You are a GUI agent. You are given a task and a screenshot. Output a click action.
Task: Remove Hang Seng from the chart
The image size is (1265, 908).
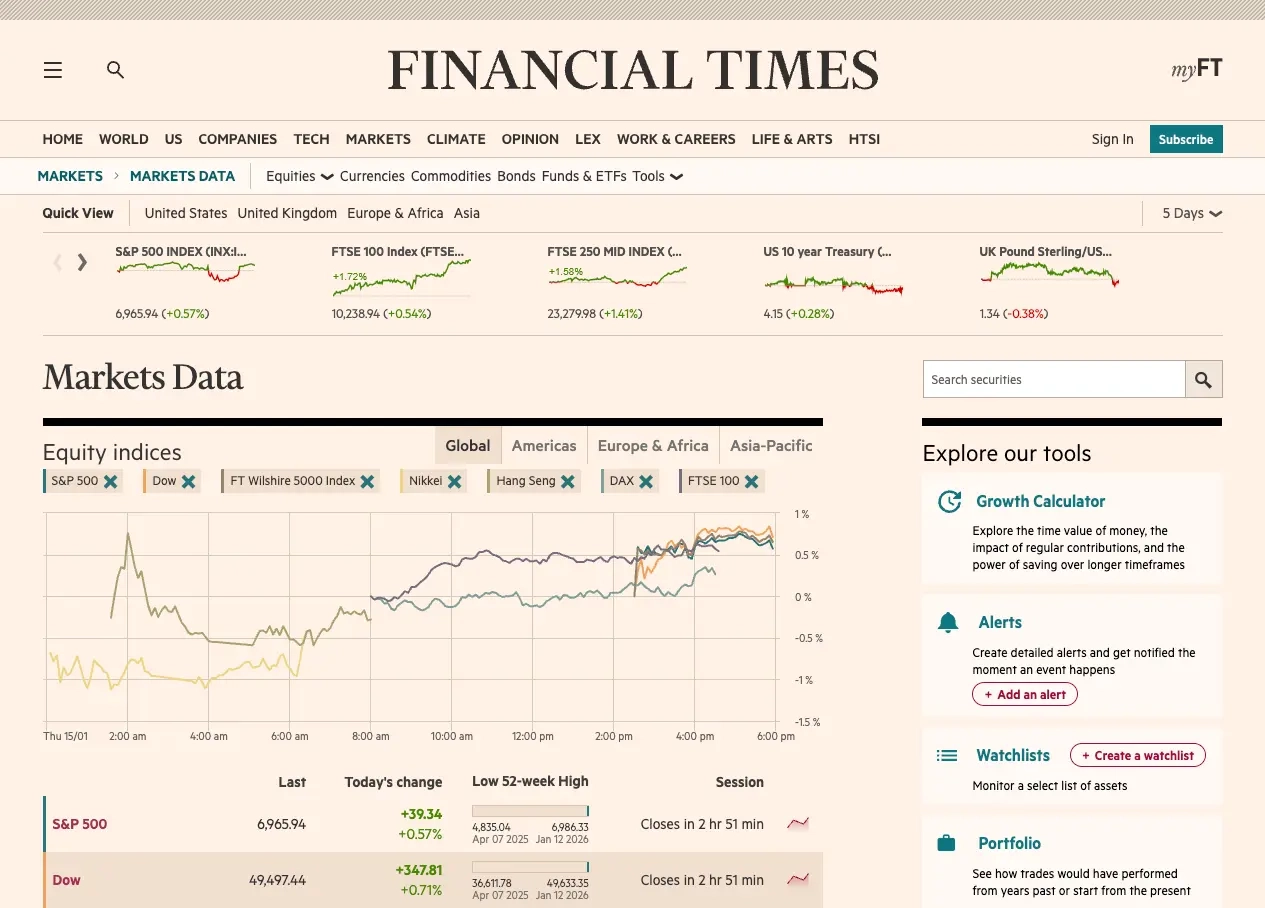569,481
